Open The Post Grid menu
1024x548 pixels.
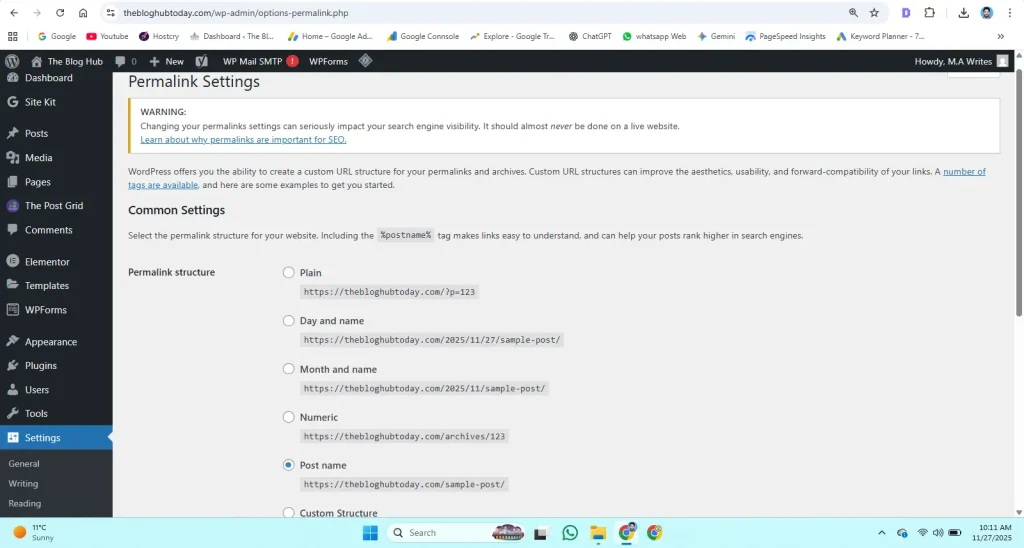56,206
